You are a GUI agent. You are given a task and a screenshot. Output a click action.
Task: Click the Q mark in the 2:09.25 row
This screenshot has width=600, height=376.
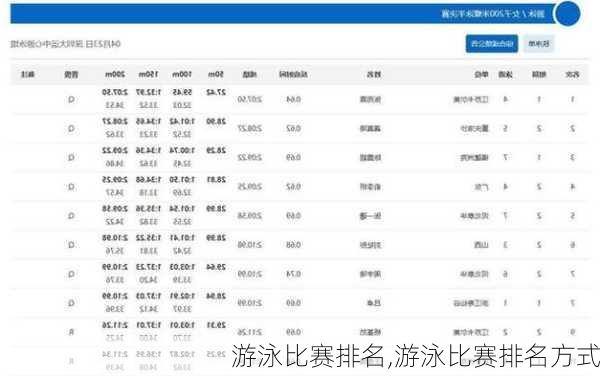point(71,187)
